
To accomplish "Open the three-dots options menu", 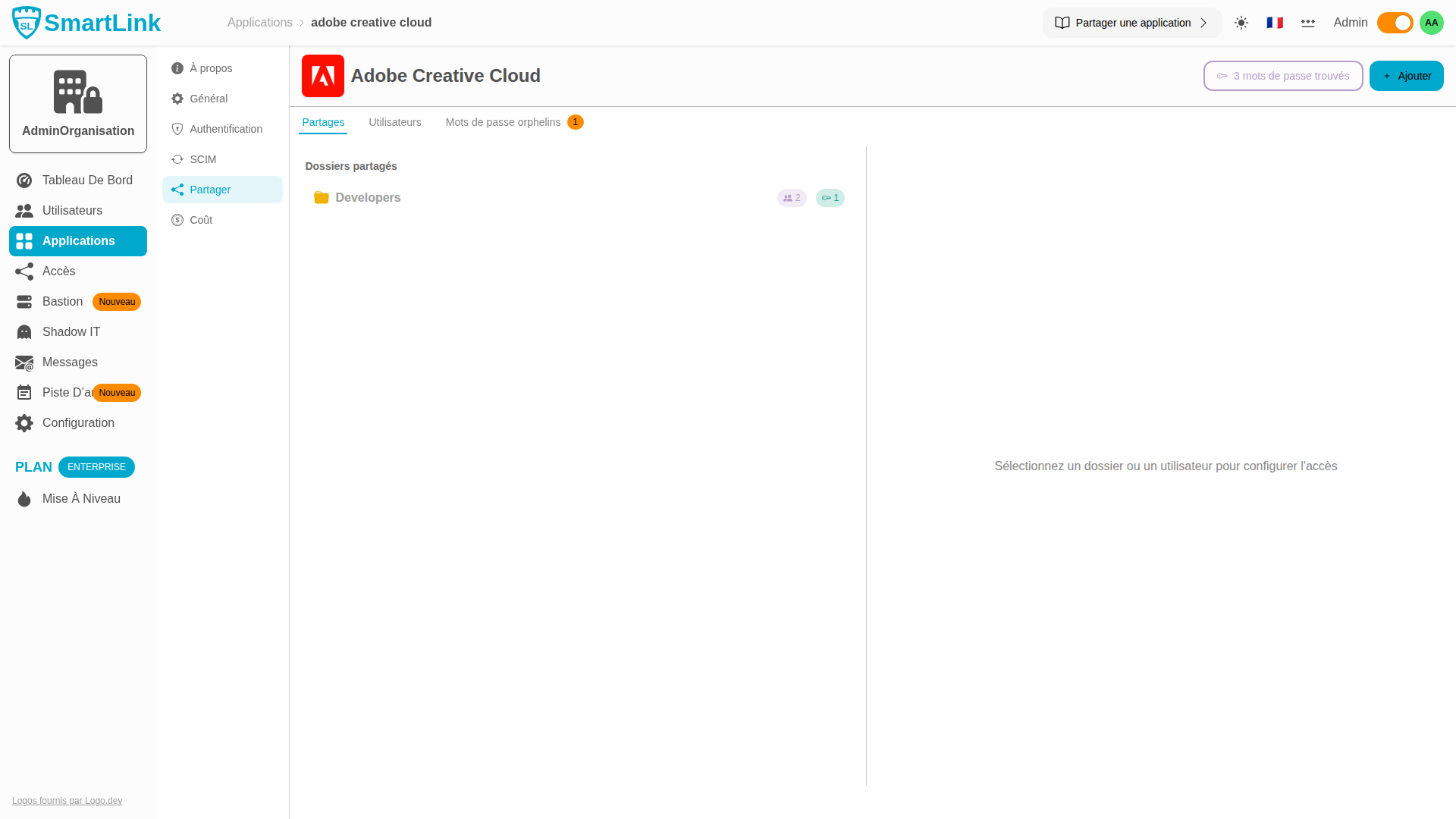I will point(1308,23).
